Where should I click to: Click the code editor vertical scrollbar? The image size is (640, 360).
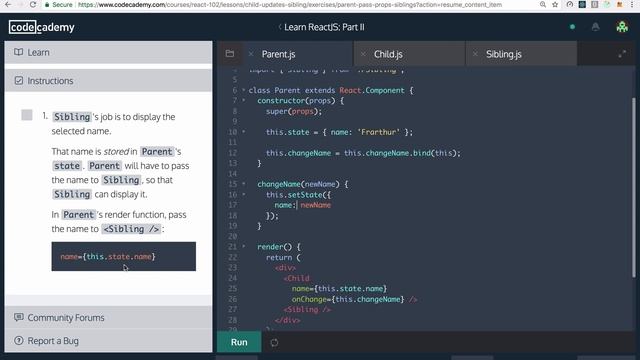(633, 188)
